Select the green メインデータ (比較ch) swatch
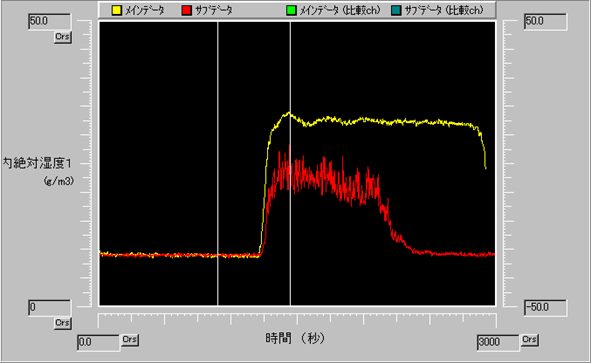This screenshot has width=591, height=363. (x=291, y=10)
